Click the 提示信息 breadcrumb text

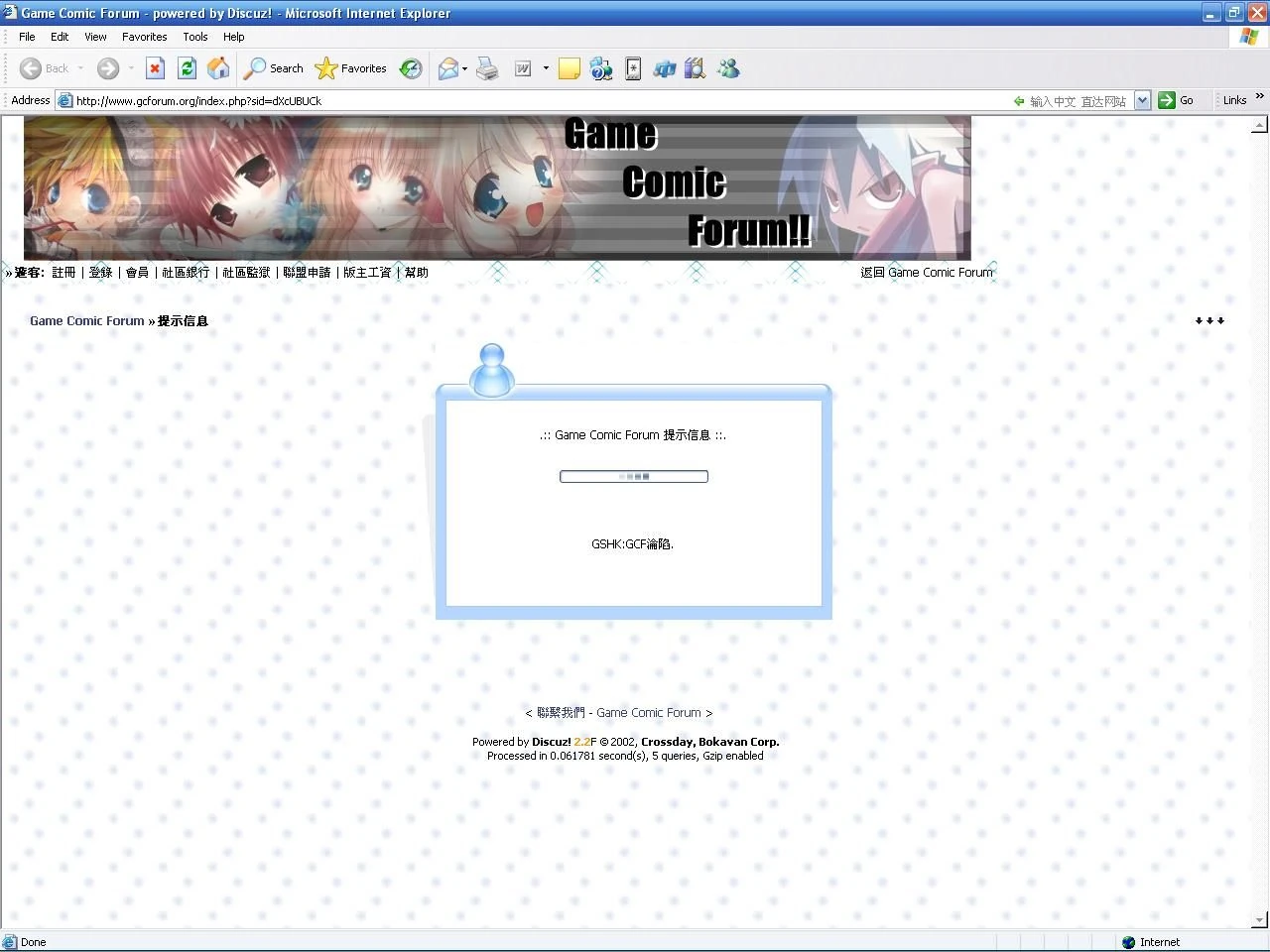pyautogui.click(x=183, y=320)
